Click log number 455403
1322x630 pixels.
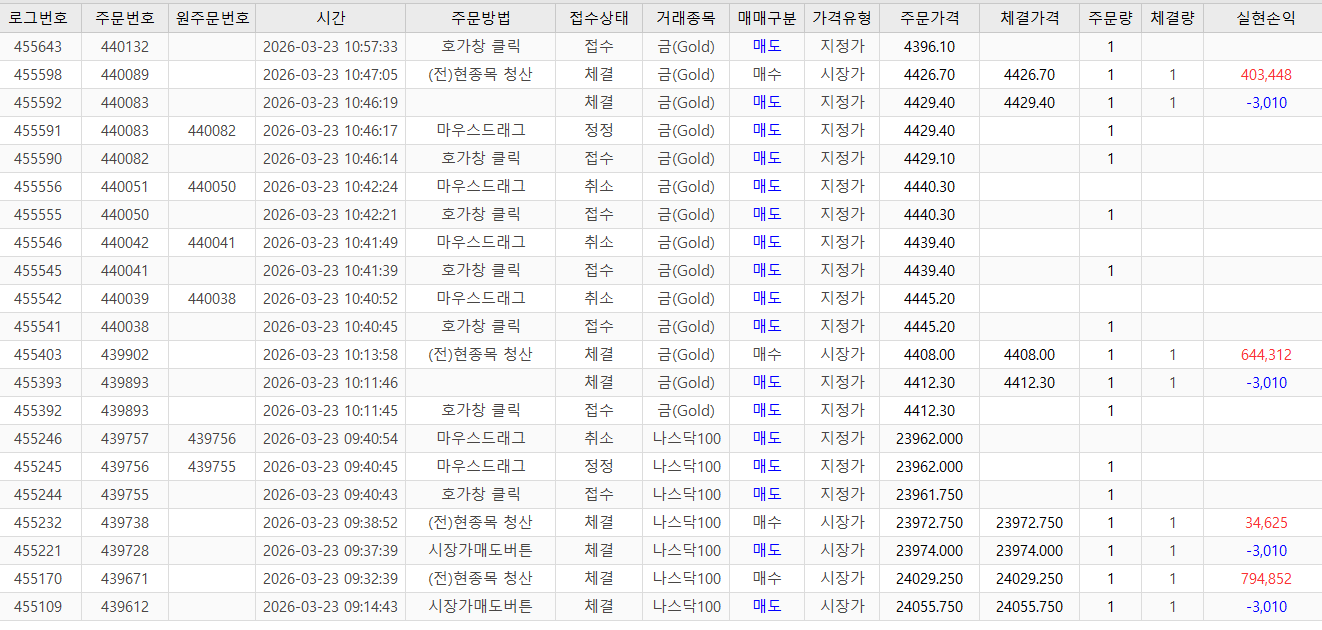click(x=38, y=355)
